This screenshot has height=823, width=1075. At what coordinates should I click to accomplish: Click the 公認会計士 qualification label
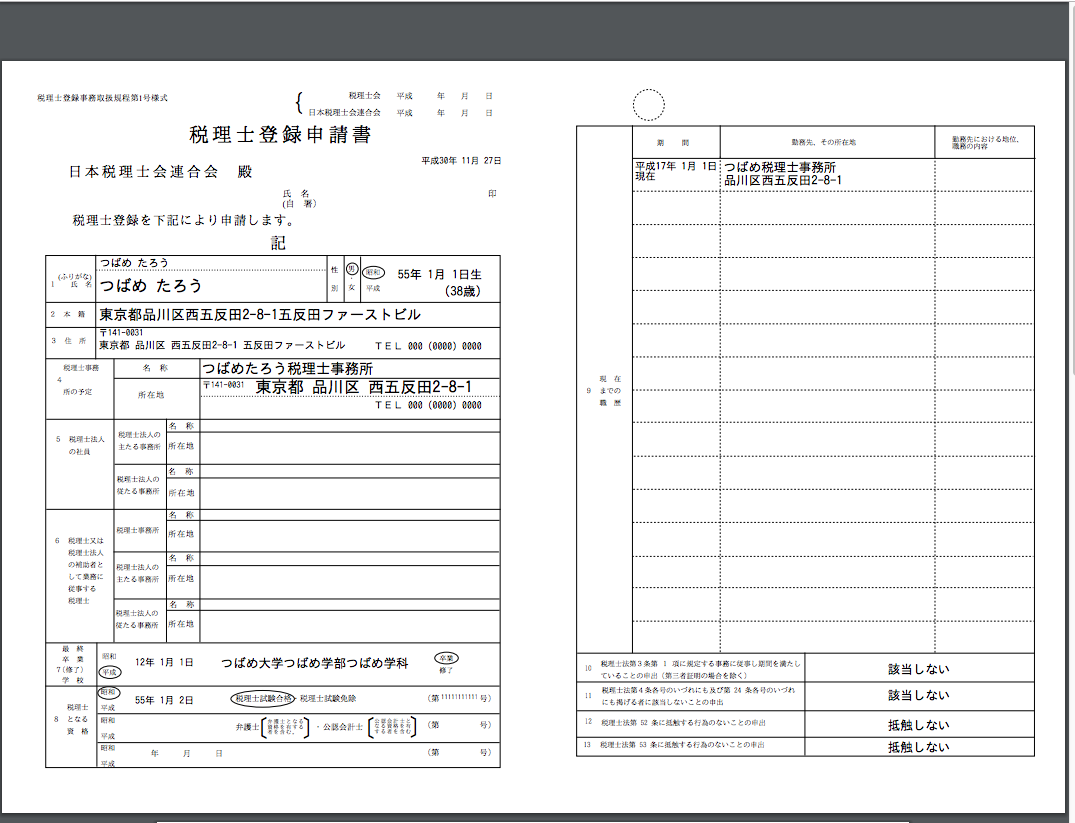342,727
